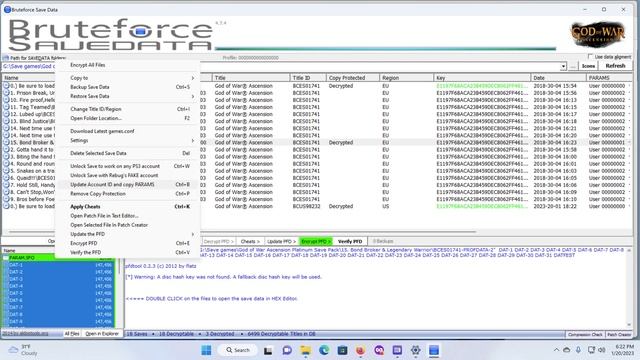Show hidden system tray icons
Image resolution: width=640 pixels, height=360 pixels.
coord(556,350)
